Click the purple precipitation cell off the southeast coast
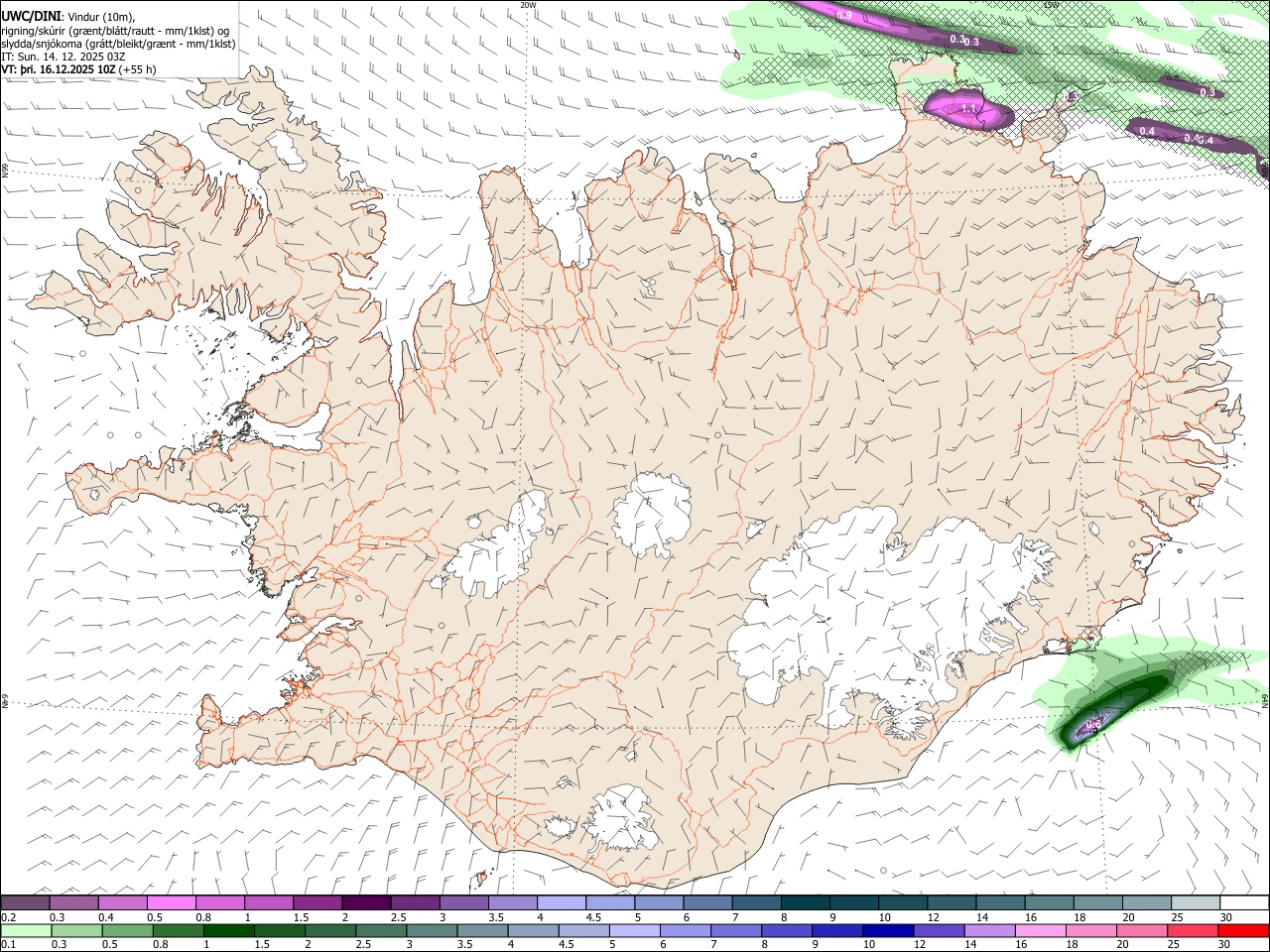 click(x=1091, y=725)
